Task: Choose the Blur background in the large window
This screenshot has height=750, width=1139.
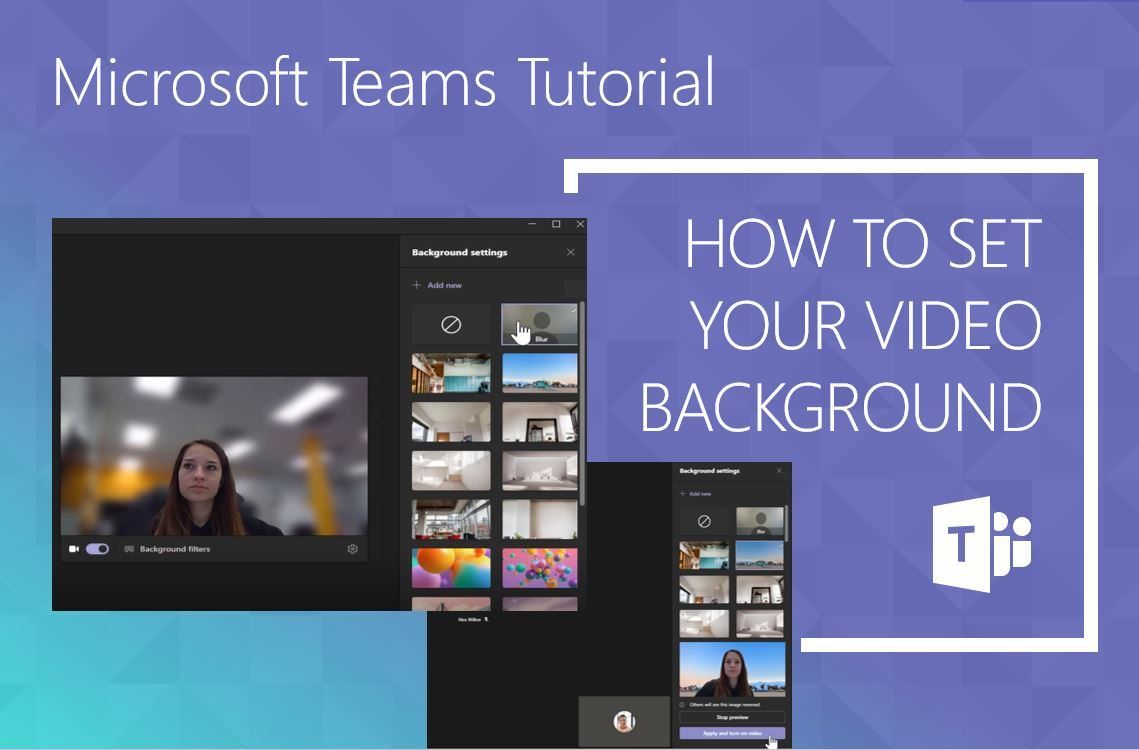Action: click(540, 324)
